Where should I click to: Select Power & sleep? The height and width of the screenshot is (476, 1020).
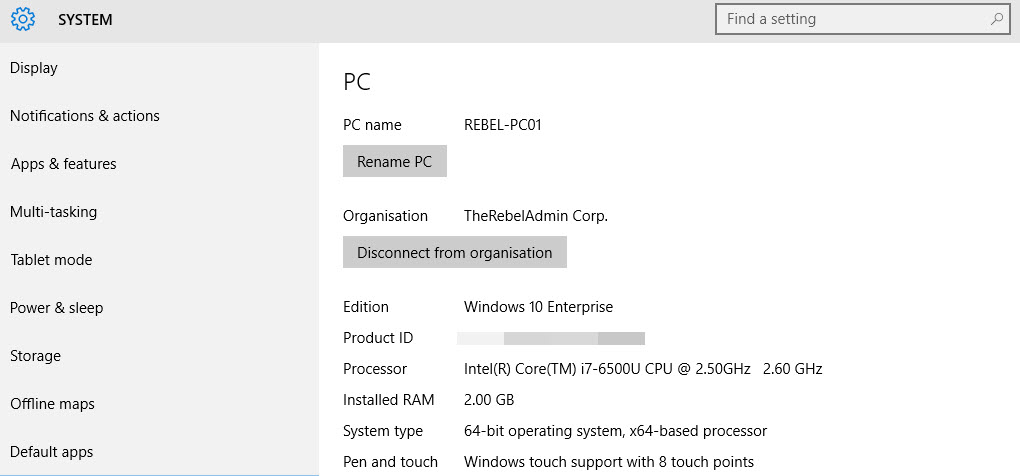(57, 308)
